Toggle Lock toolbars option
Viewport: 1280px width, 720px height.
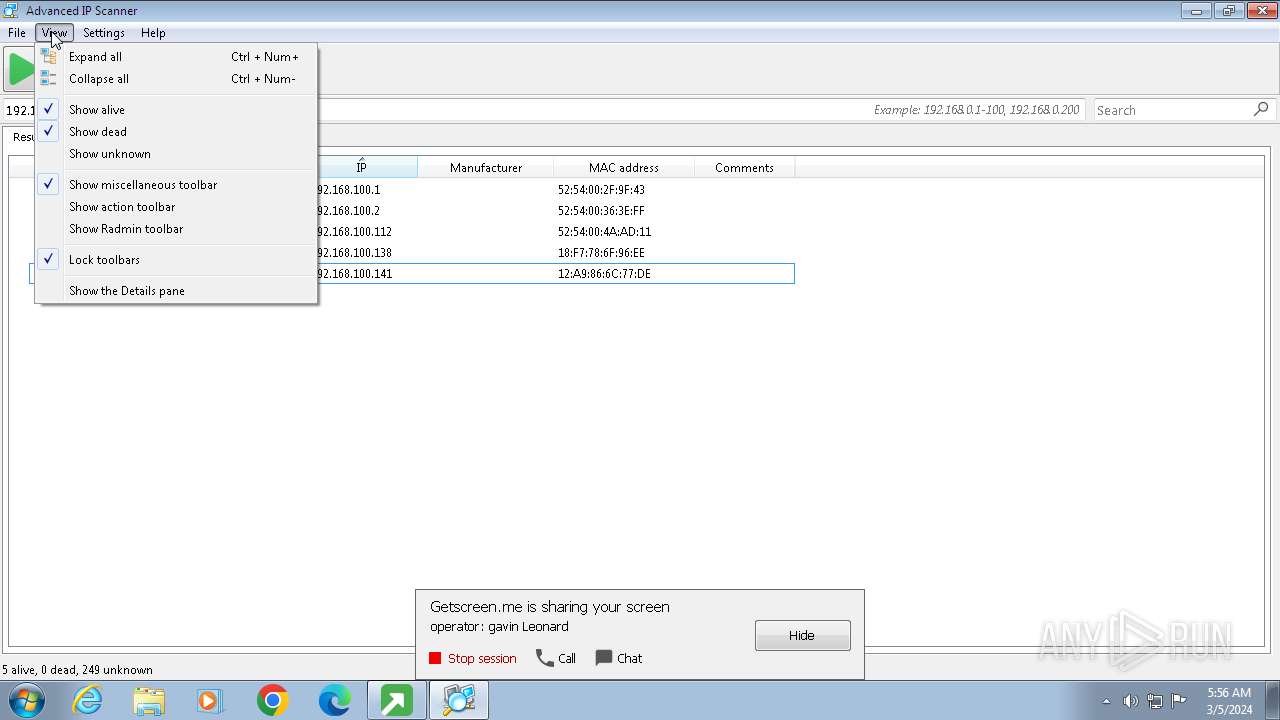176,260
